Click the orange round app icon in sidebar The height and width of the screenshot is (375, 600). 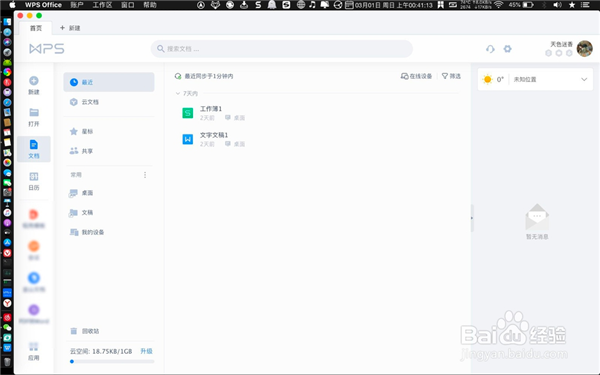34,246
